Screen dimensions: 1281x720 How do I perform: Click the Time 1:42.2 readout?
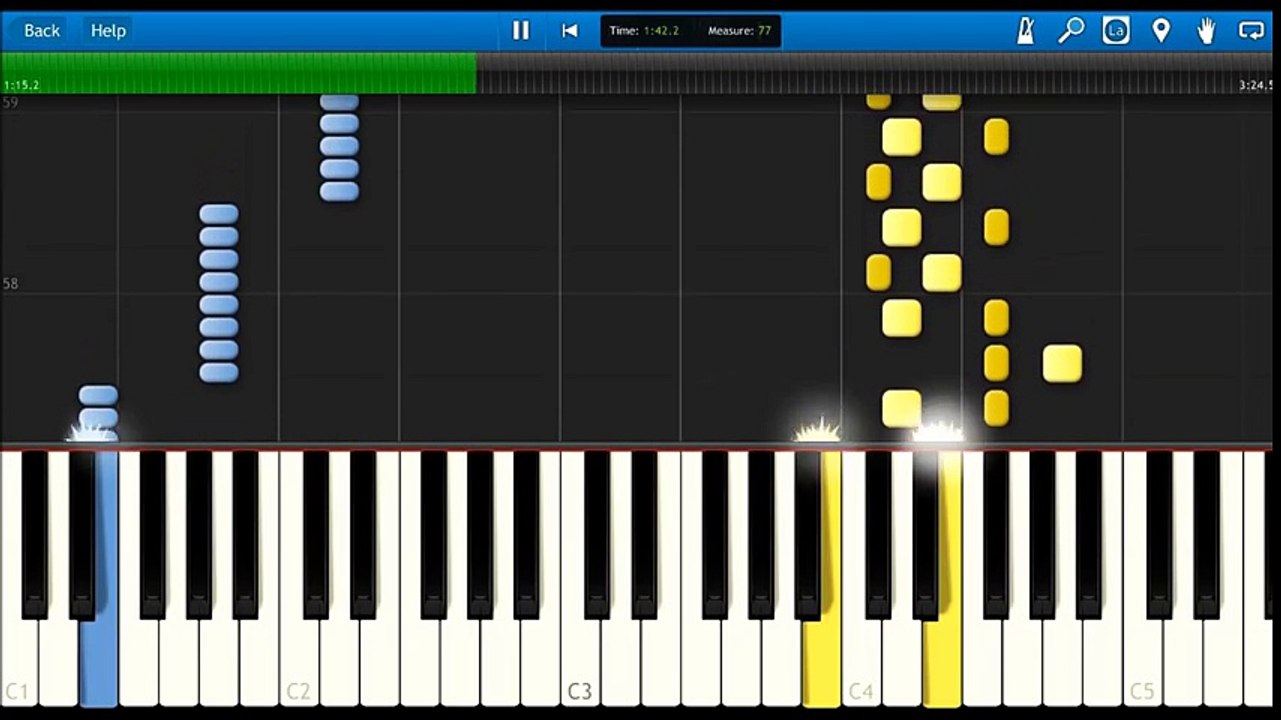644,31
